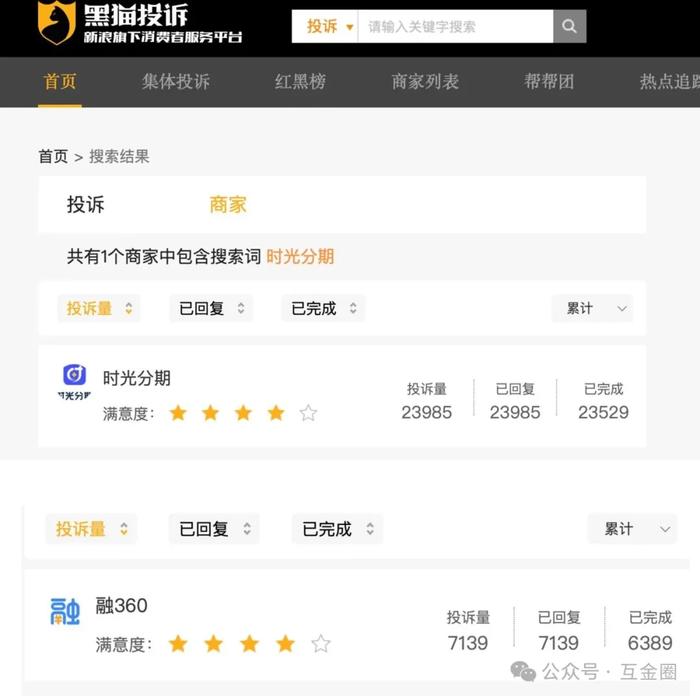Image resolution: width=700 pixels, height=700 pixels.
Task: Click the 融360 empty fifth star
Action: click(x=321, y=644)
